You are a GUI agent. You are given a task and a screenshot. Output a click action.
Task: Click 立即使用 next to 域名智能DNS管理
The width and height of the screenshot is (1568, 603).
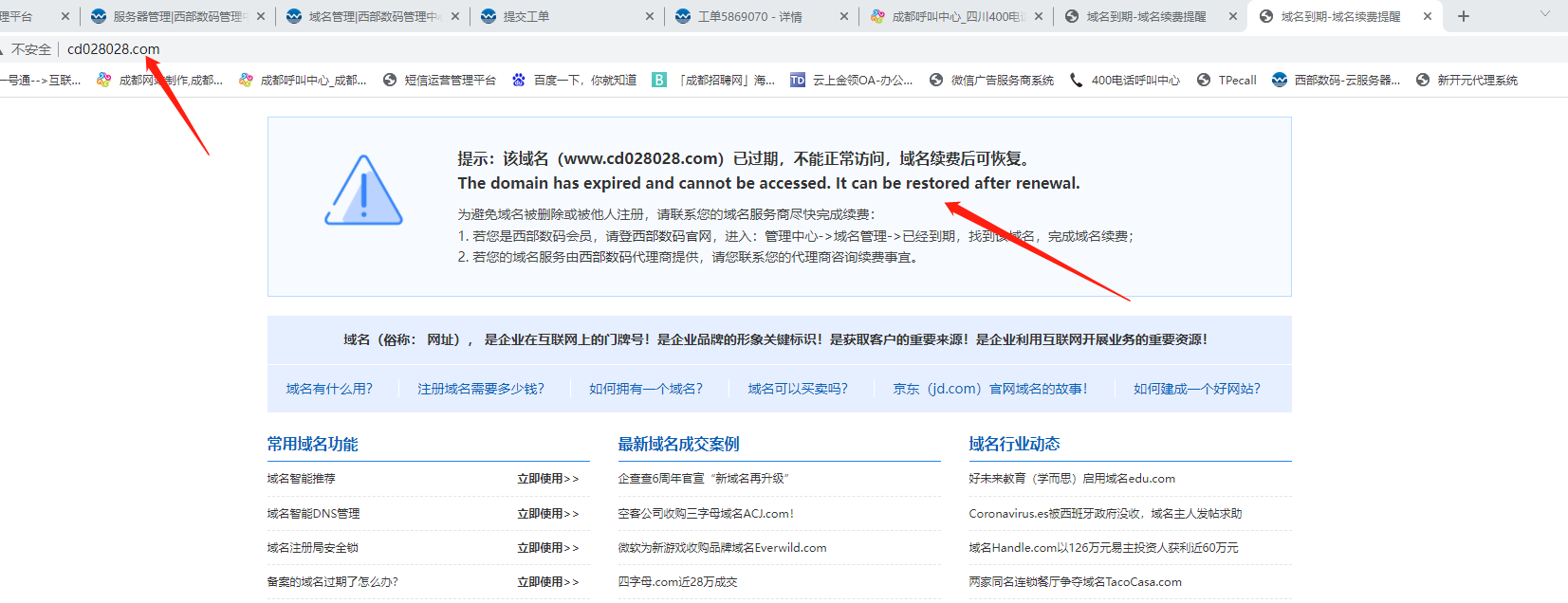coord(547,514)
